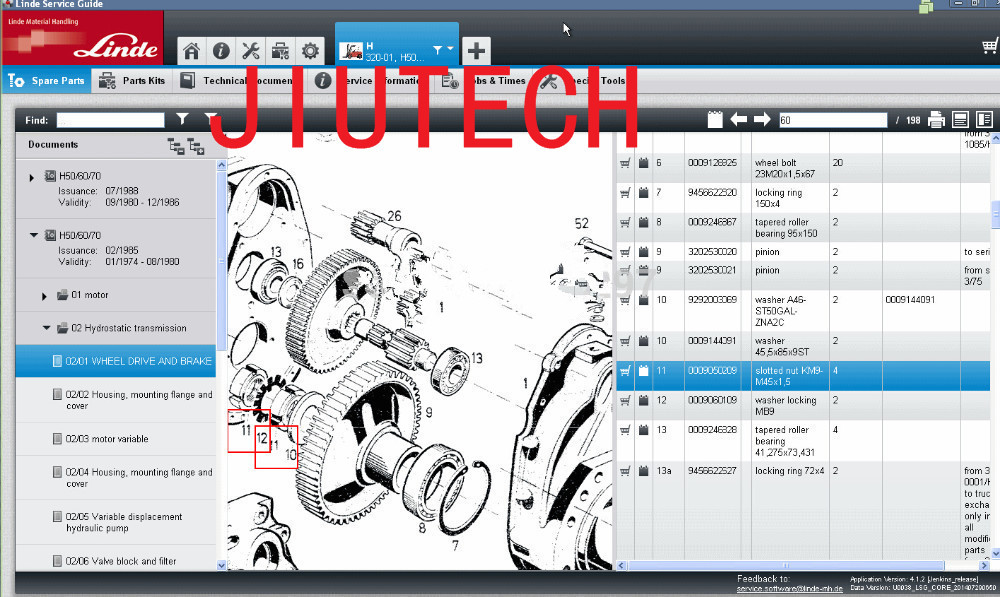Open the shopping cart in top right
Image resolution: width=1000 pixels, height=597 pixels.
[x=990, y=46]
